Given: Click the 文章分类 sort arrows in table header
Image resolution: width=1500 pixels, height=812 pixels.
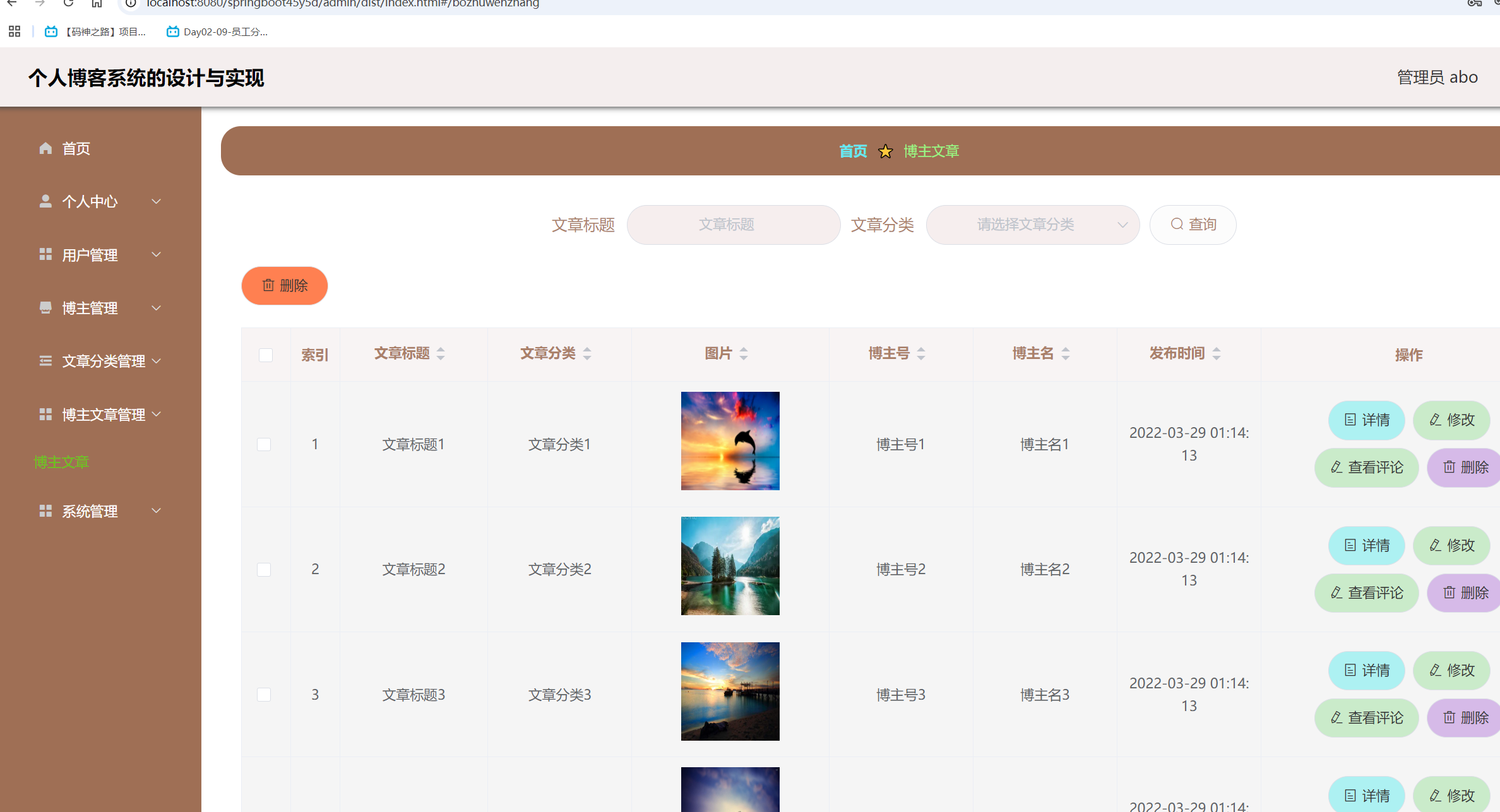Looking at the screenshot, I should click(587, 353).
